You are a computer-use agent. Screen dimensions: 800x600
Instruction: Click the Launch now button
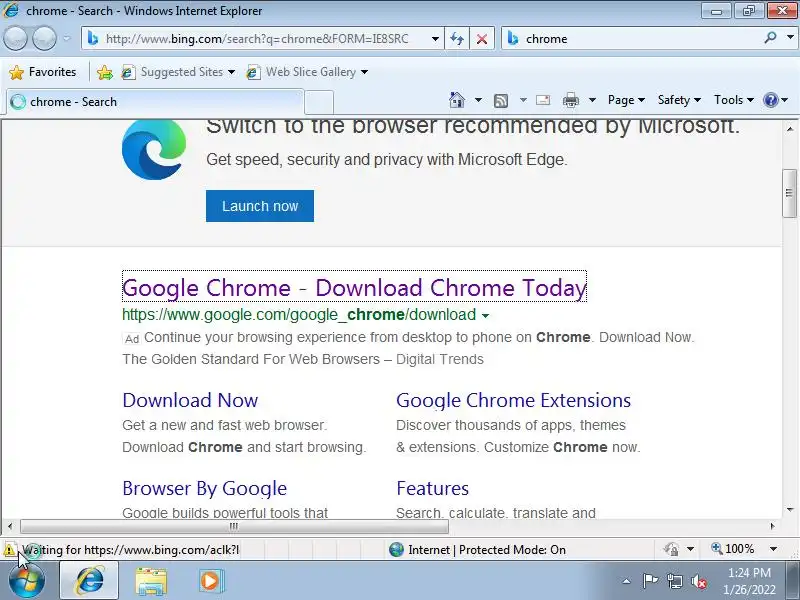[x=260, y=206]
